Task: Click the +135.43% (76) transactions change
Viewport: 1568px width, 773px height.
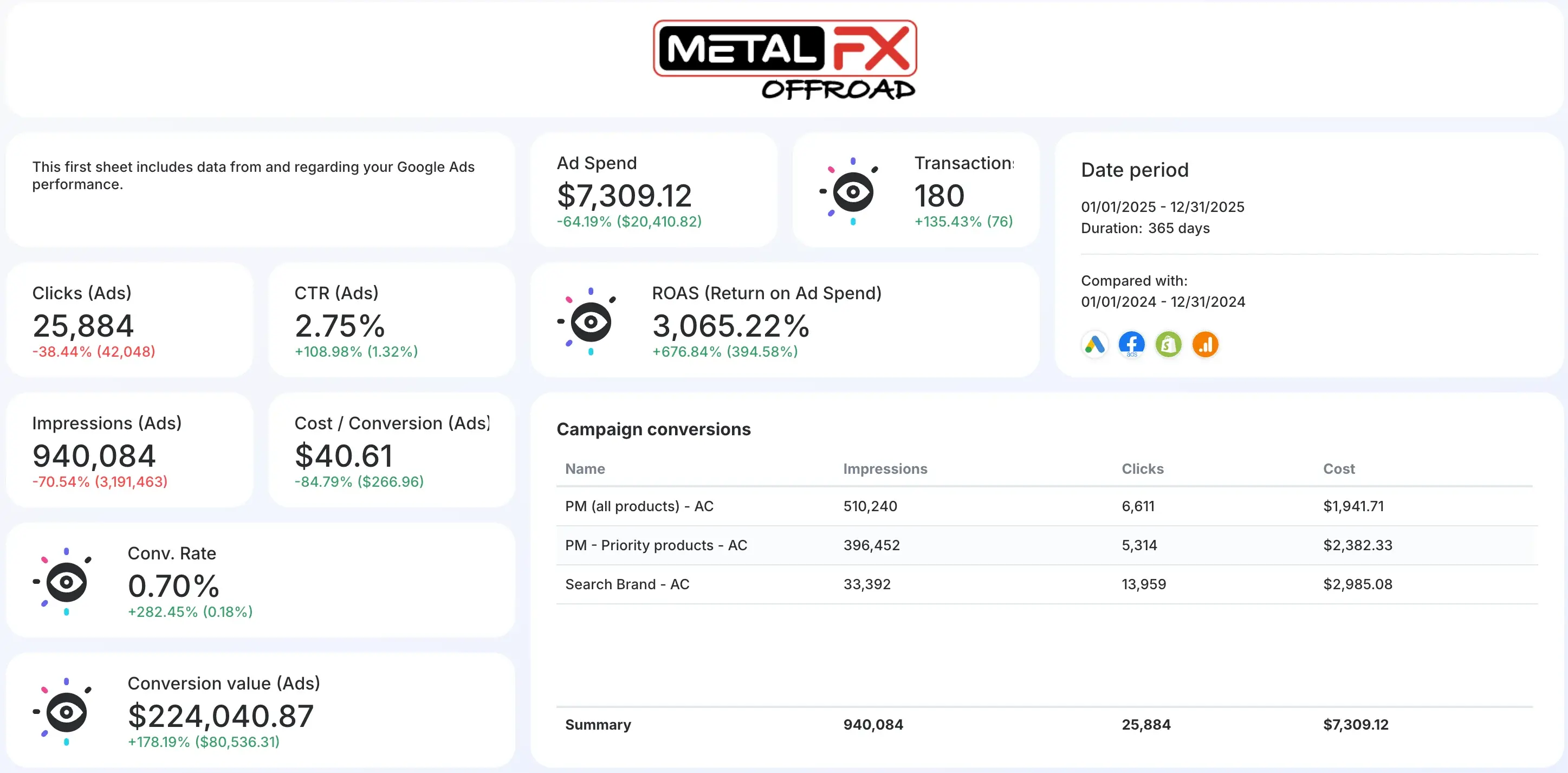Action: tap(963, 222)
